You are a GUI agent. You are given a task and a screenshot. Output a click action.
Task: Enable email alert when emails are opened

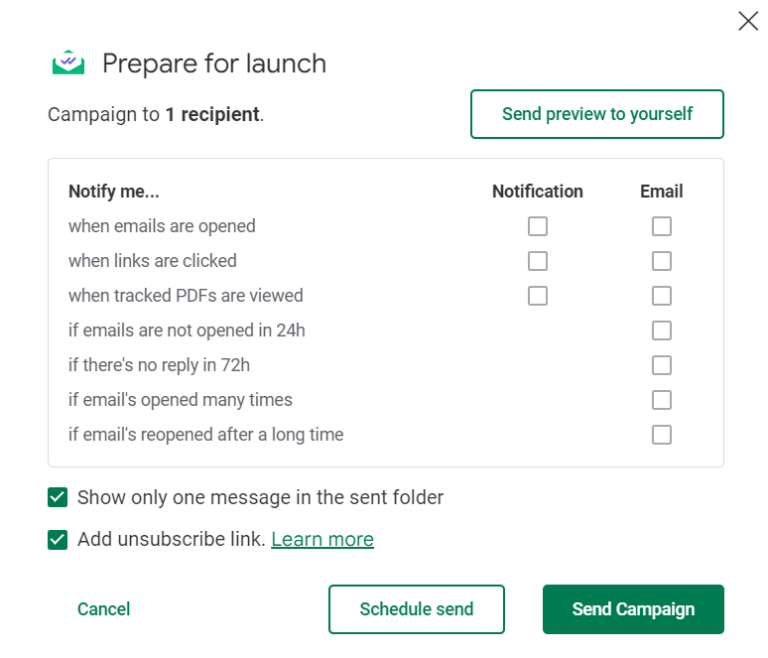point(661,227)
